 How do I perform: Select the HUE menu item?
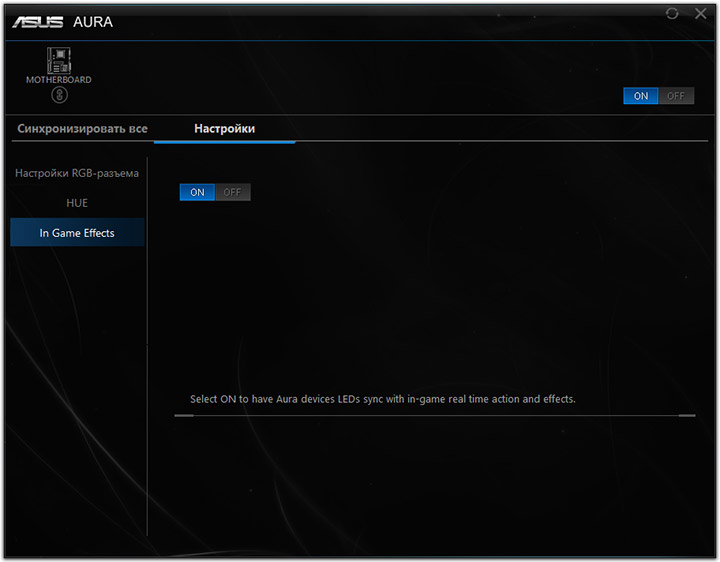pyautogui.click(x=77, y=203)
